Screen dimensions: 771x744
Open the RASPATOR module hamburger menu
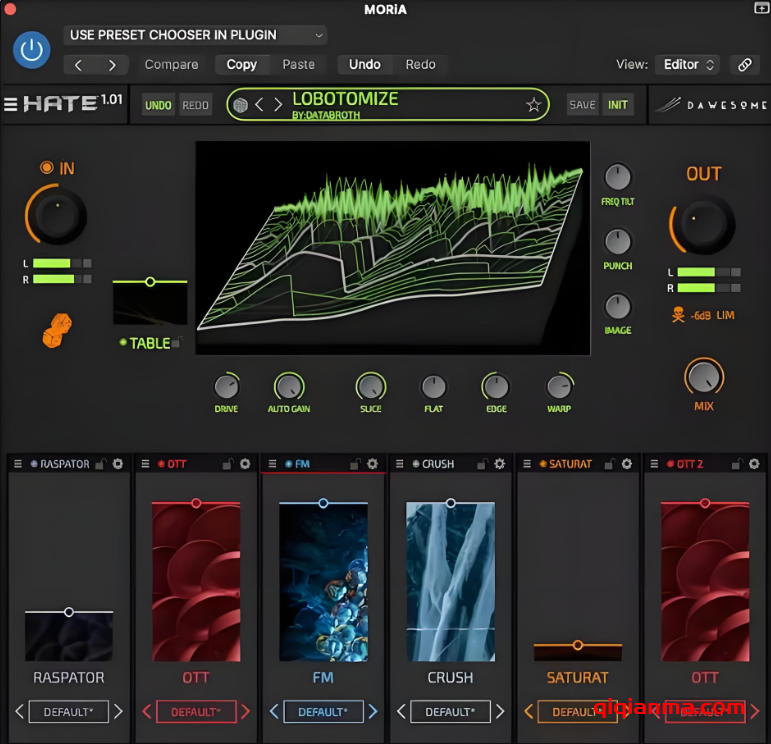(x=18, y=464)
